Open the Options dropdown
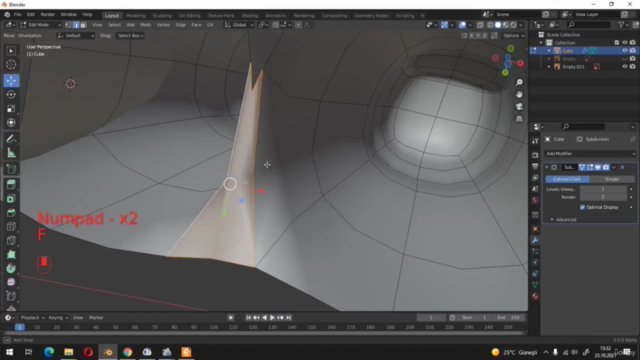This screenshot has height=360, width=640. click(x=513, y=36)
